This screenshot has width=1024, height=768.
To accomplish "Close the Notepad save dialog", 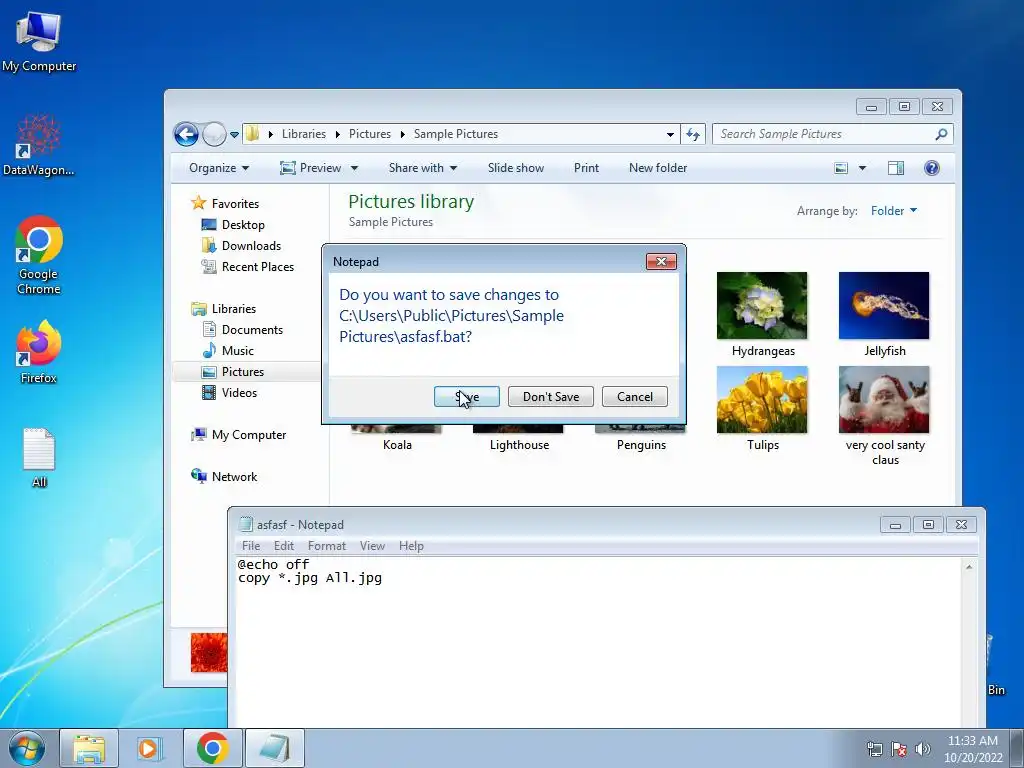I will pyautogui.click(x=661, y=261).
